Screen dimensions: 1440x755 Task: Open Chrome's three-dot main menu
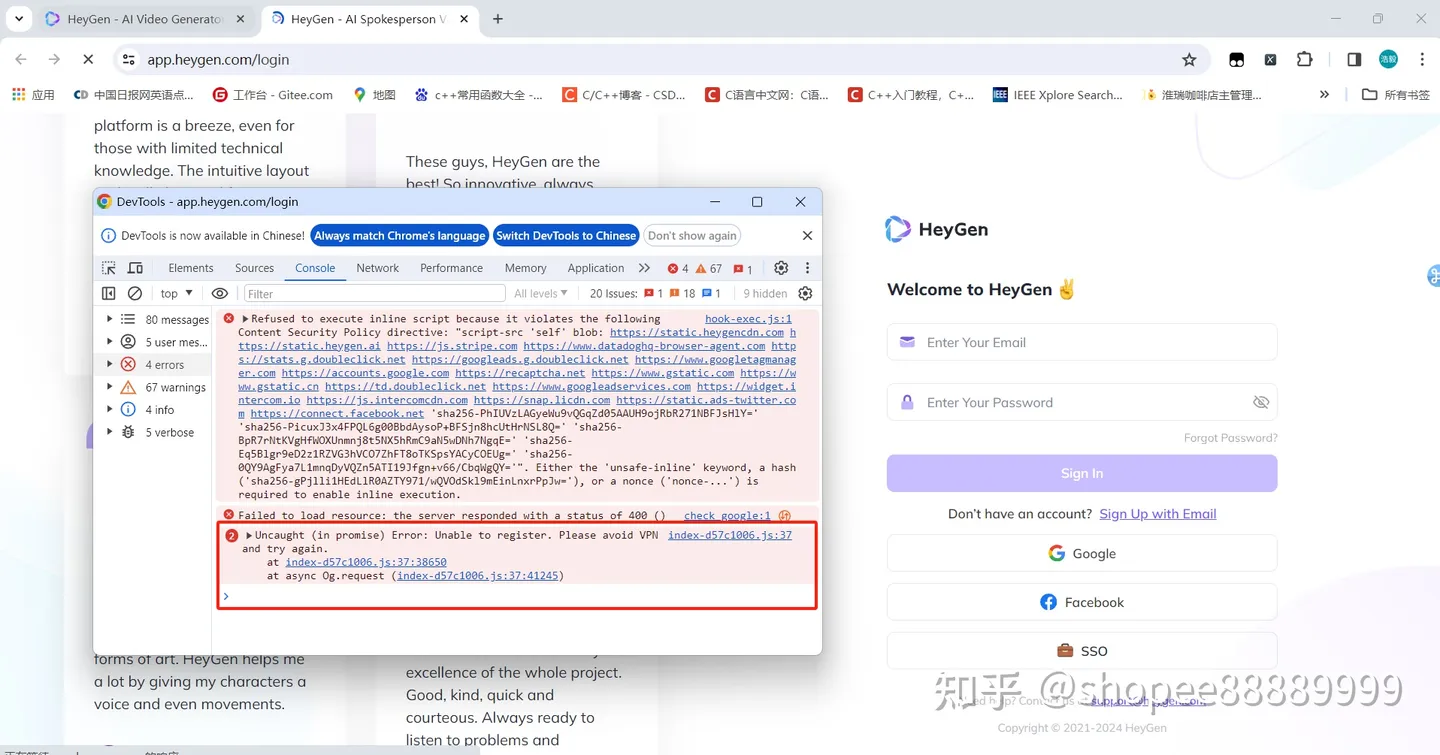1422,60
